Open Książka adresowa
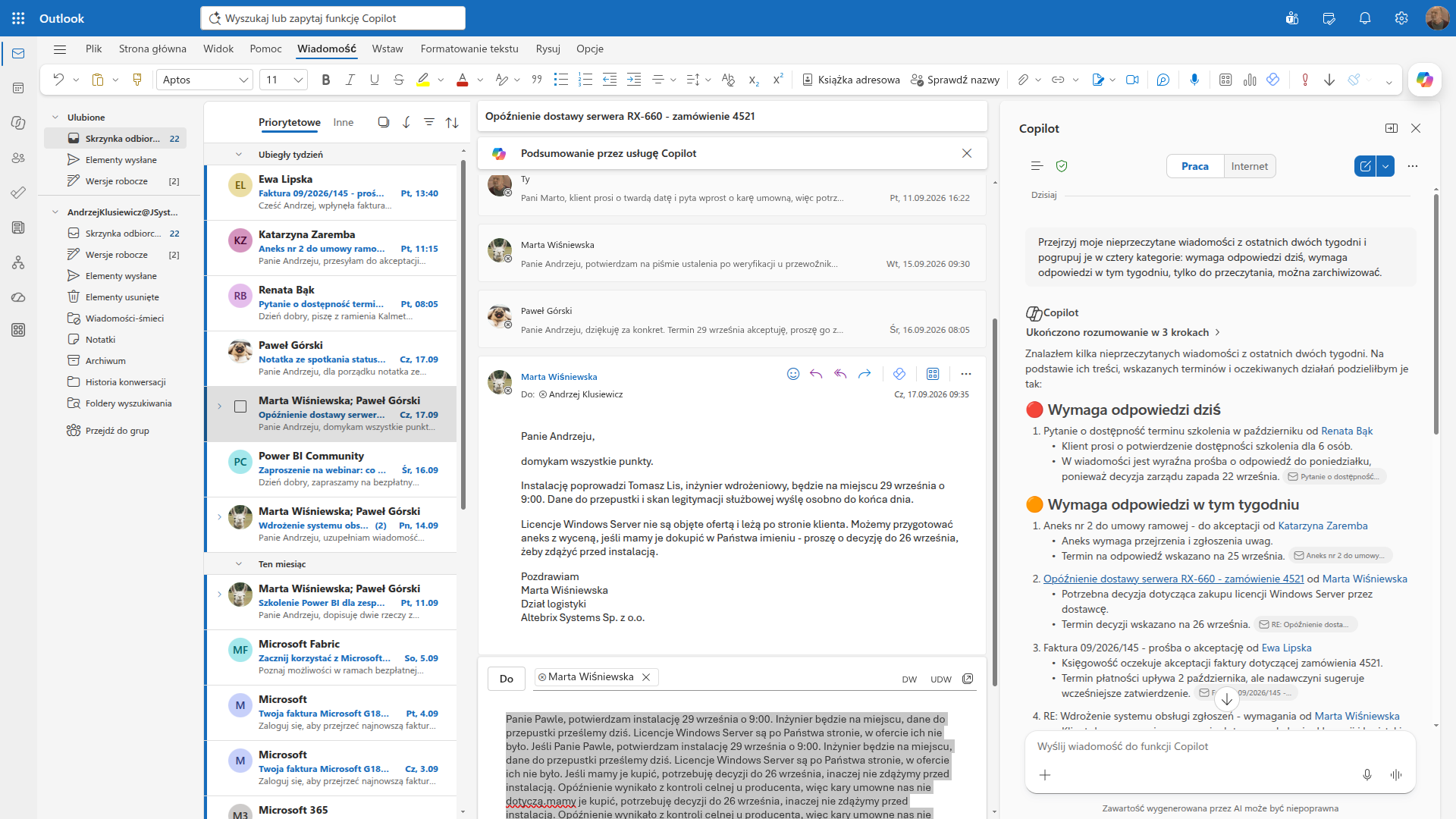Viewport: 1456px width, 819px height. click(851, 80)
